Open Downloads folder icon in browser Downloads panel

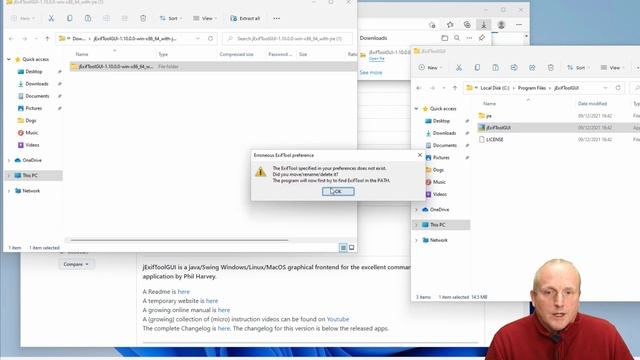tap(444, 38)
